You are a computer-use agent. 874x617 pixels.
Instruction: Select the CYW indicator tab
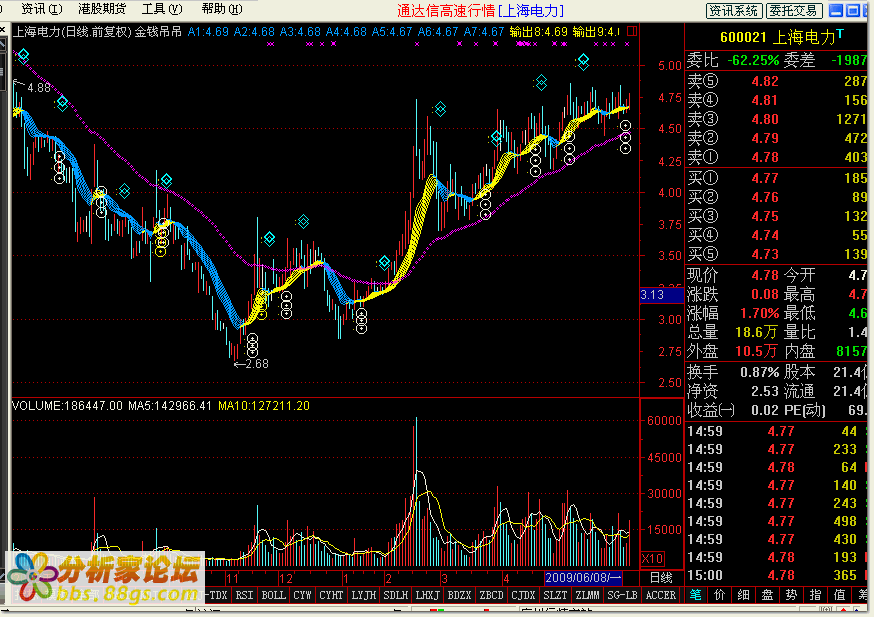(x=302, y=595)
